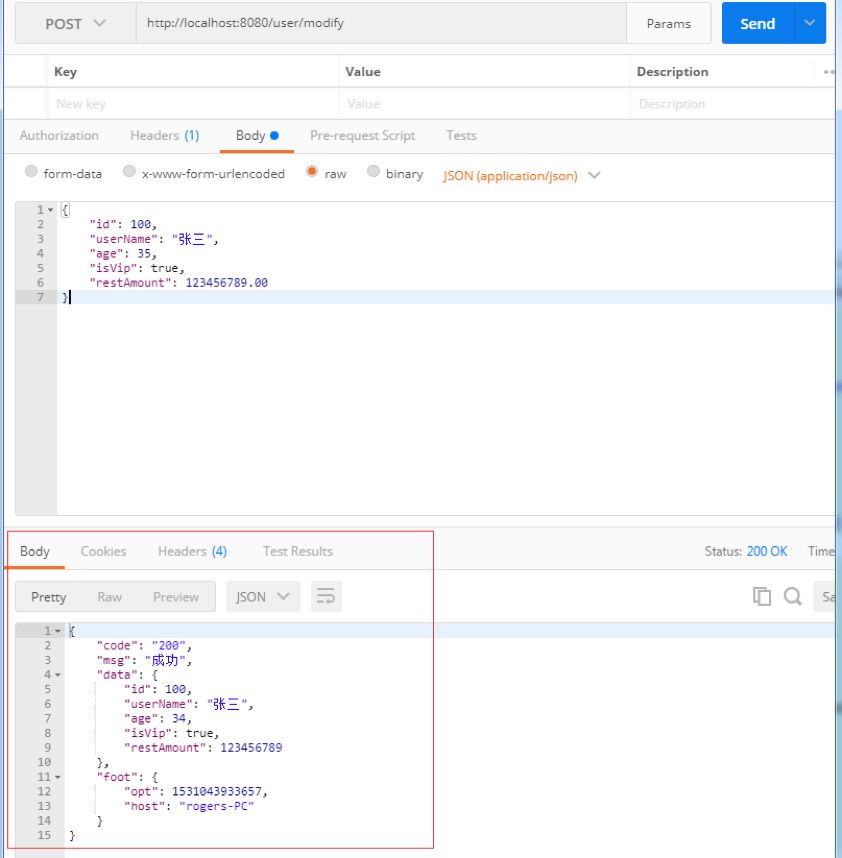Viewport: 842px width, 858px height.
Task: Click the 200 OK status text
Action: pyautogui.click(x=766, y=551)
